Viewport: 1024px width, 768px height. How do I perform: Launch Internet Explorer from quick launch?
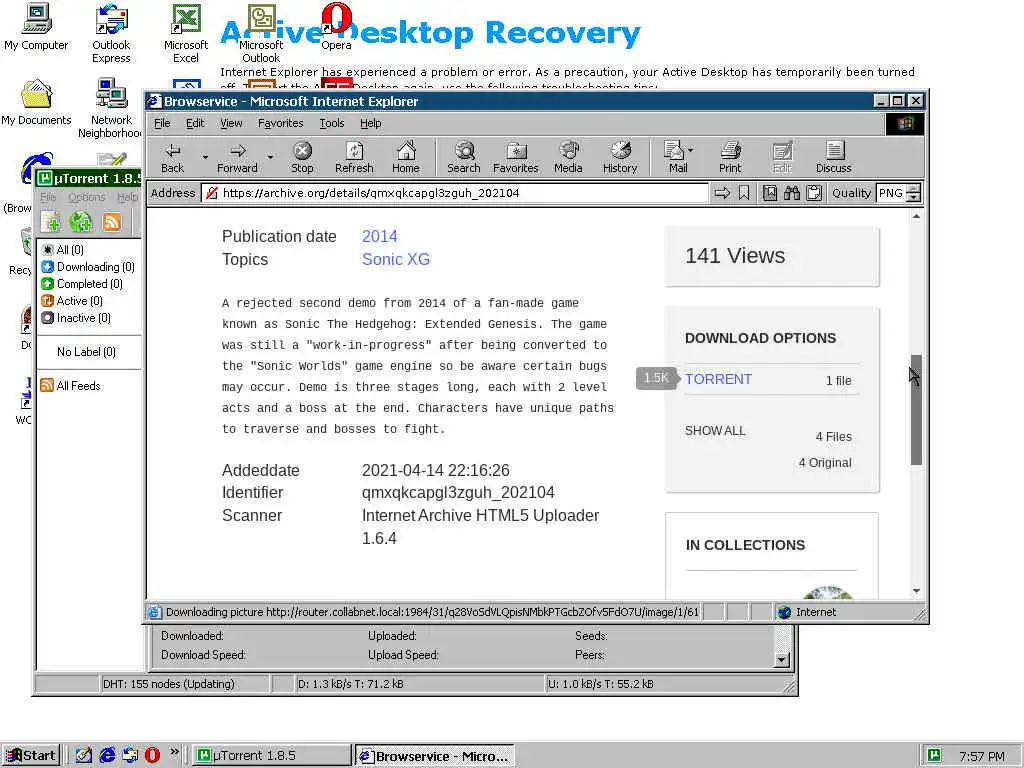pyautogui.click(x=107, y=755)
